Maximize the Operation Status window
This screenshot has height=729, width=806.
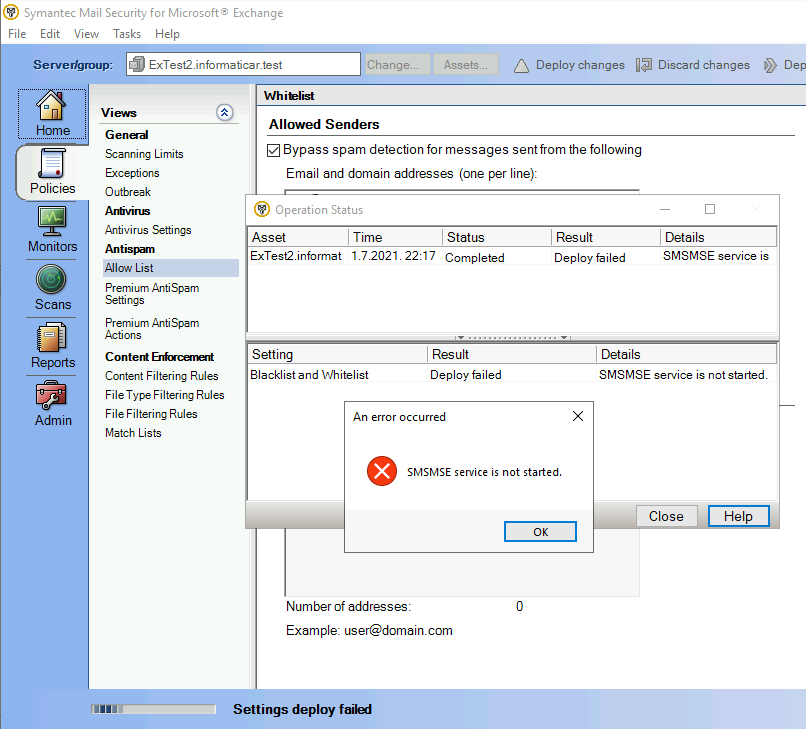coord(710,209)
